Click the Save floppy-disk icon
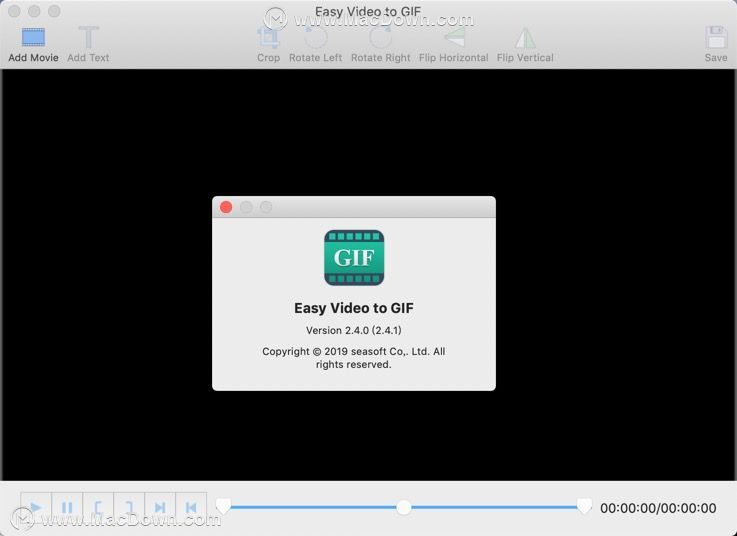This screenshot has height=536, width=737. point(716,38)
